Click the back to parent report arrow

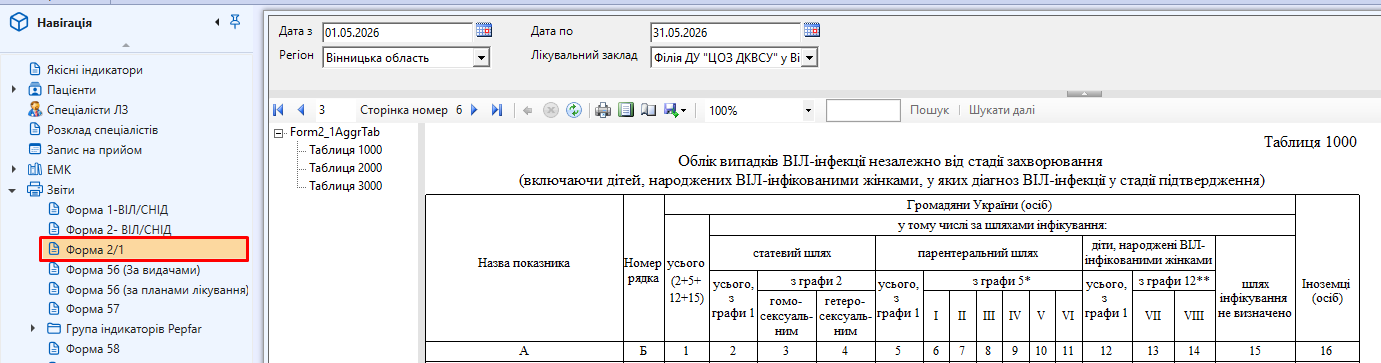[x=527, y=110]
